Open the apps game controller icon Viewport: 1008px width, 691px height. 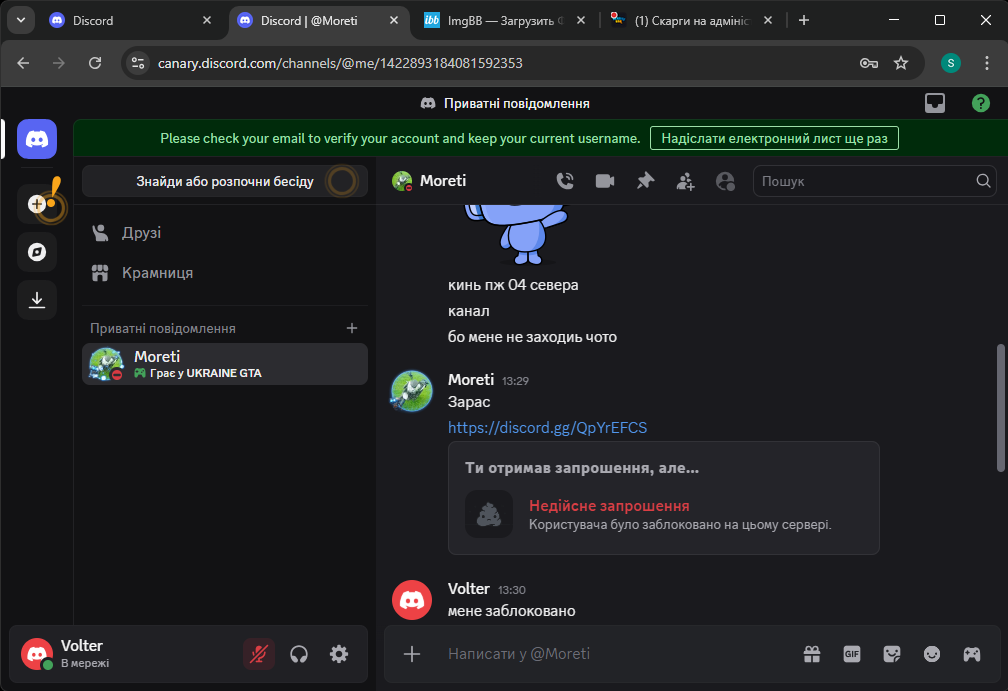tap(971, 654)
